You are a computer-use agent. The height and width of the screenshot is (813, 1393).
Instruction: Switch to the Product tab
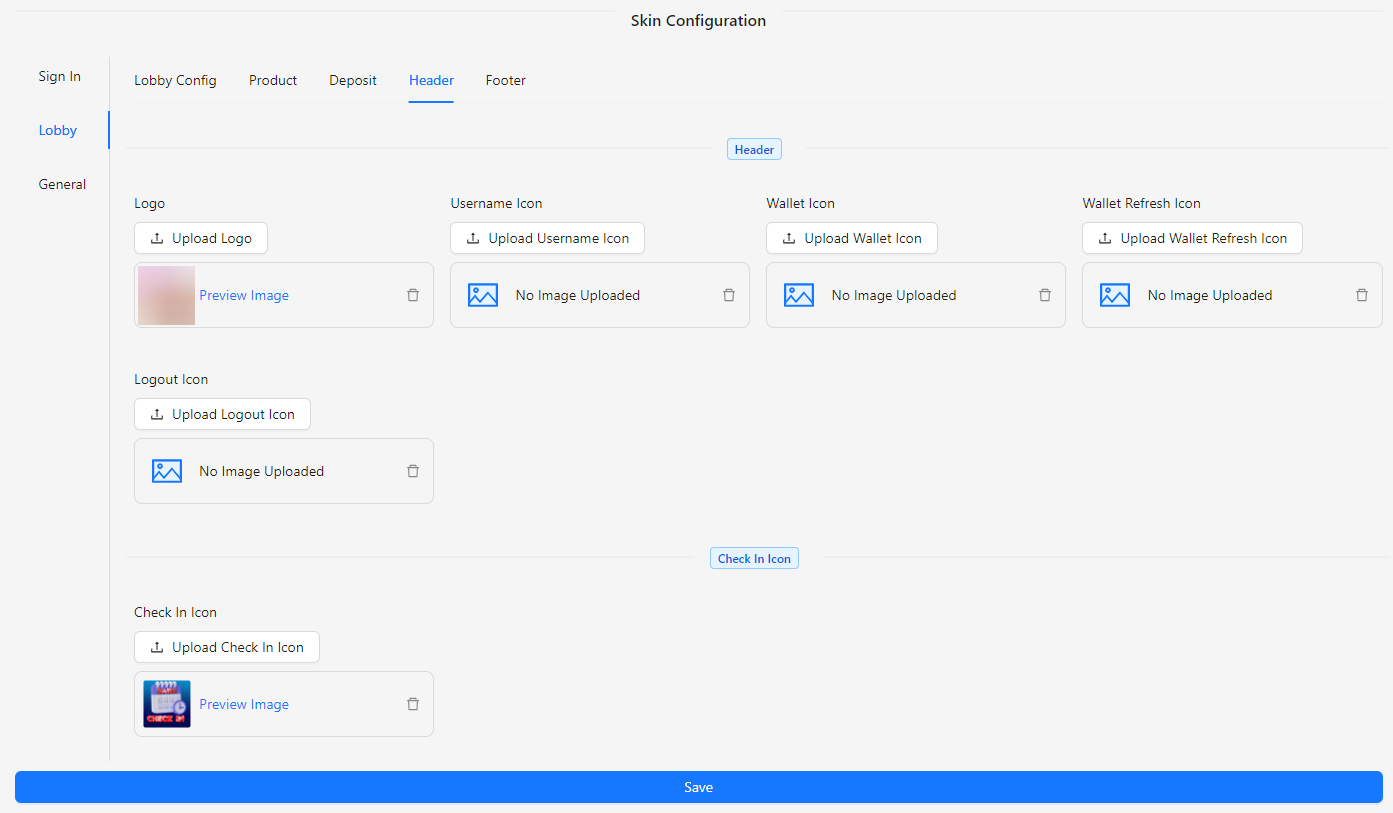click(273, 80)
